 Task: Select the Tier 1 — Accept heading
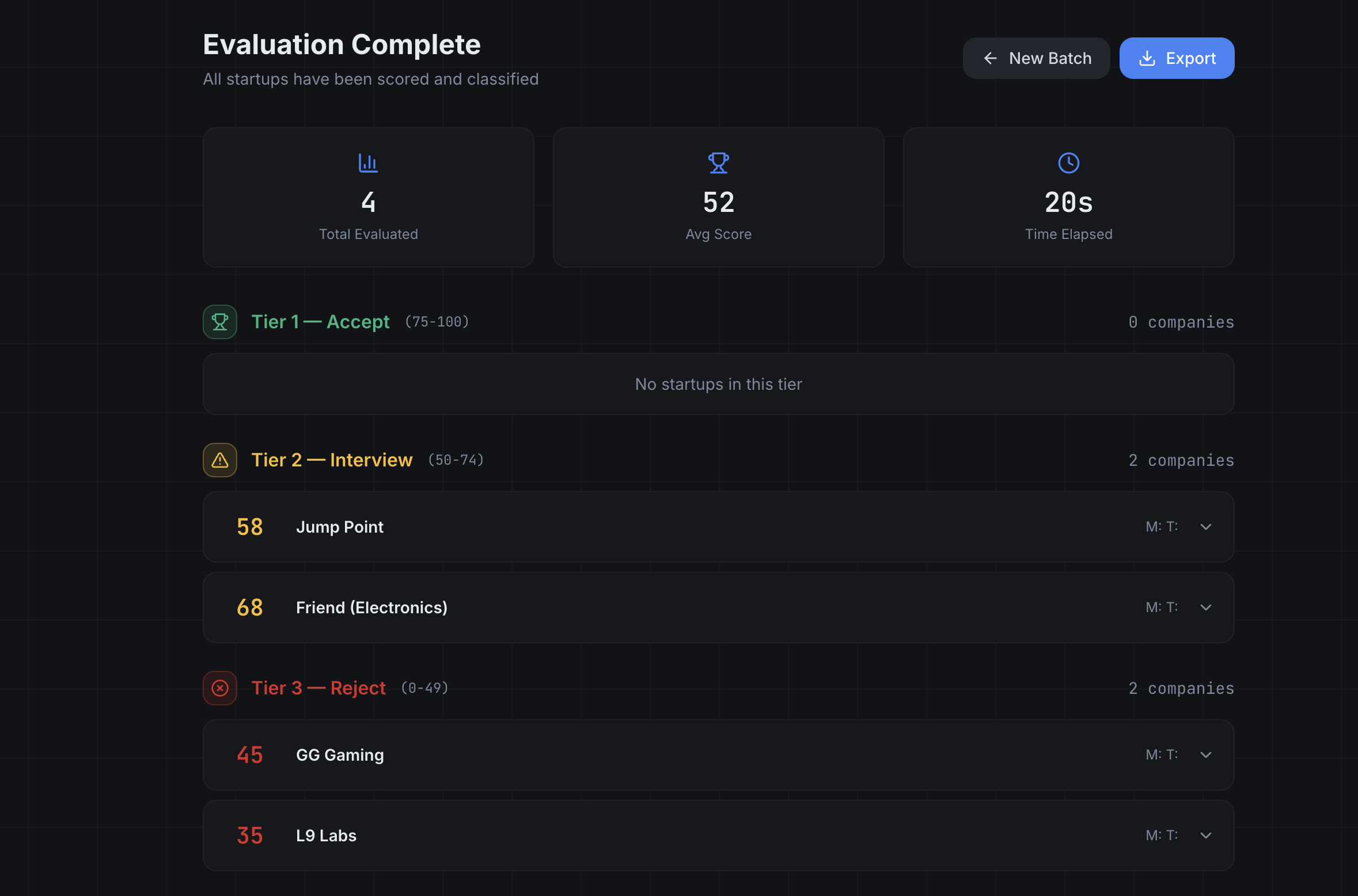click(320, 322)
